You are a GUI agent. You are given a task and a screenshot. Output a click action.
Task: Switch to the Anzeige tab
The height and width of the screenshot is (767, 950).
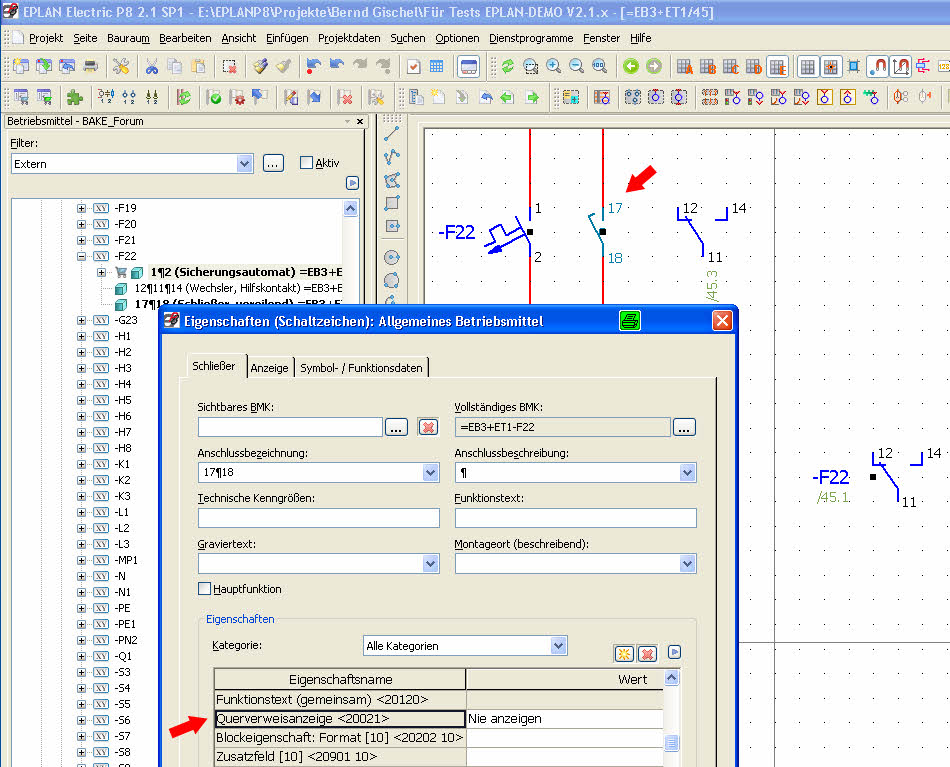269,368
